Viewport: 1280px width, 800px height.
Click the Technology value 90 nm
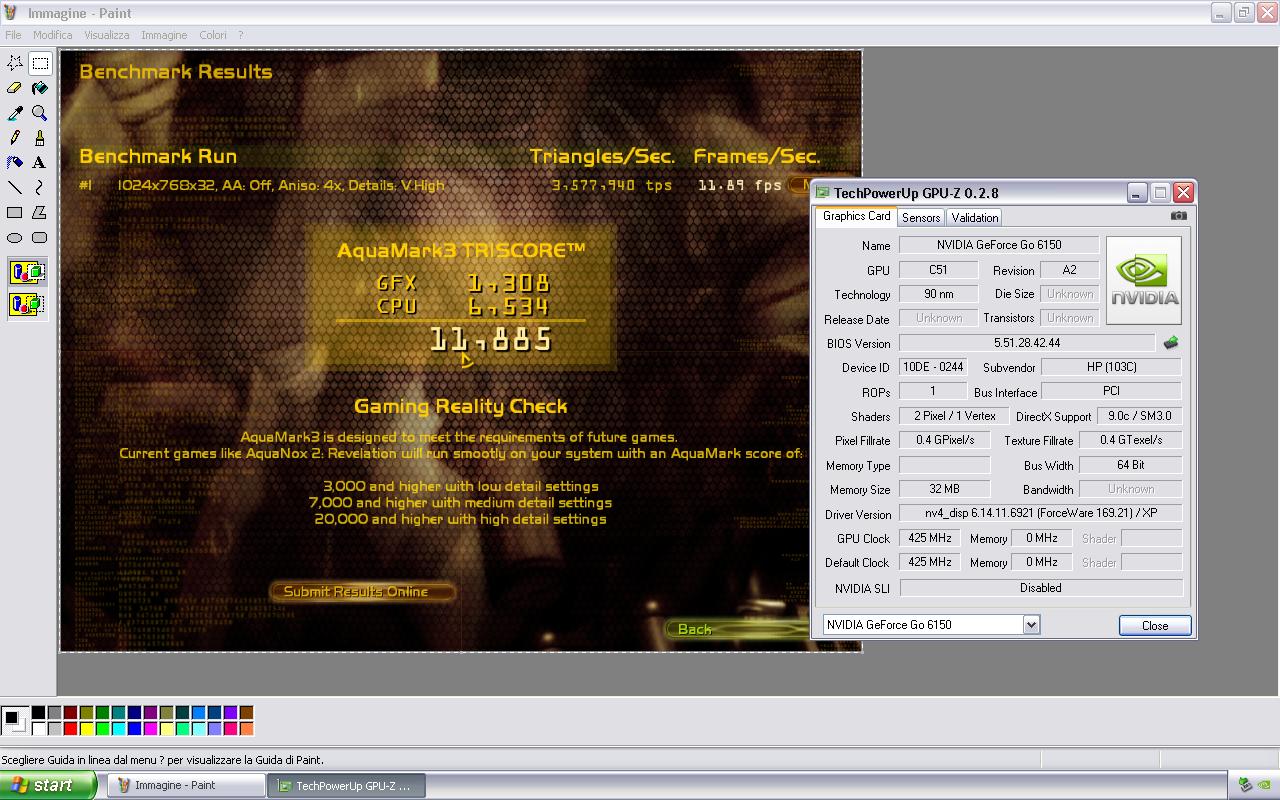pos(938,294)
